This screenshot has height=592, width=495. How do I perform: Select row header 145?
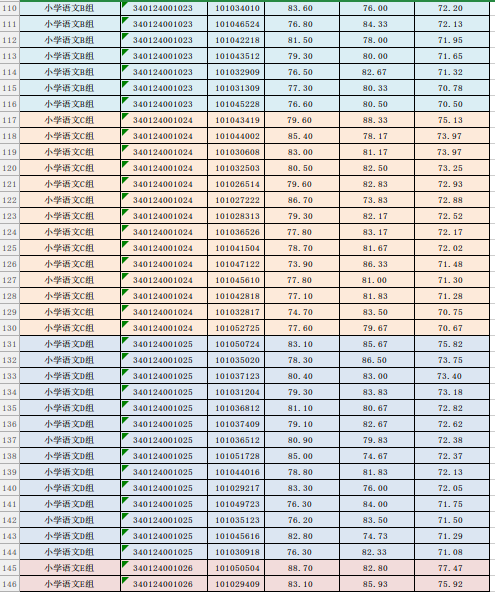(x=9, y=568)
